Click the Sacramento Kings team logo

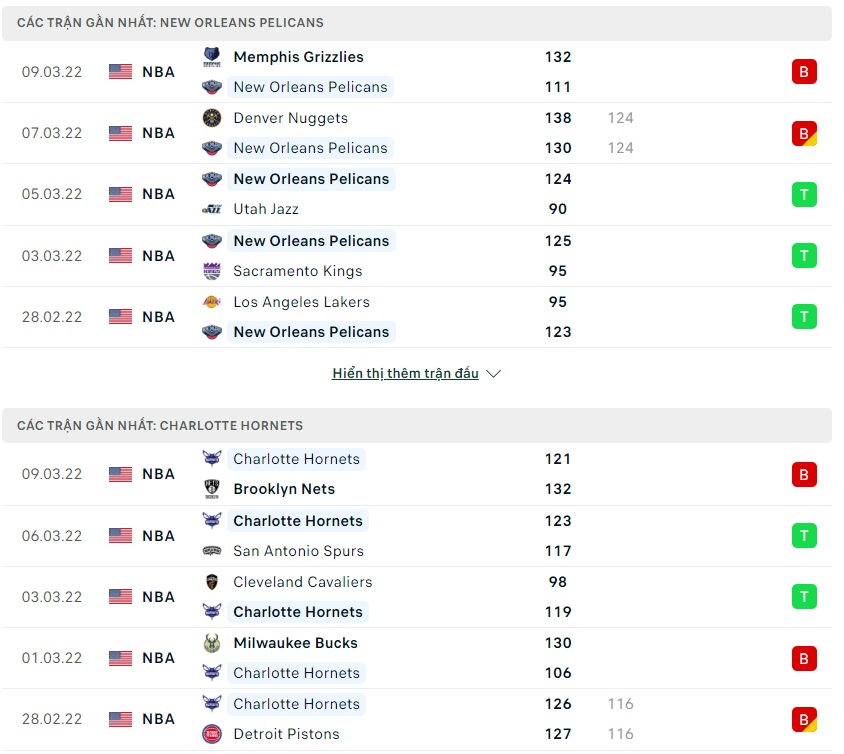pos(211,271)
